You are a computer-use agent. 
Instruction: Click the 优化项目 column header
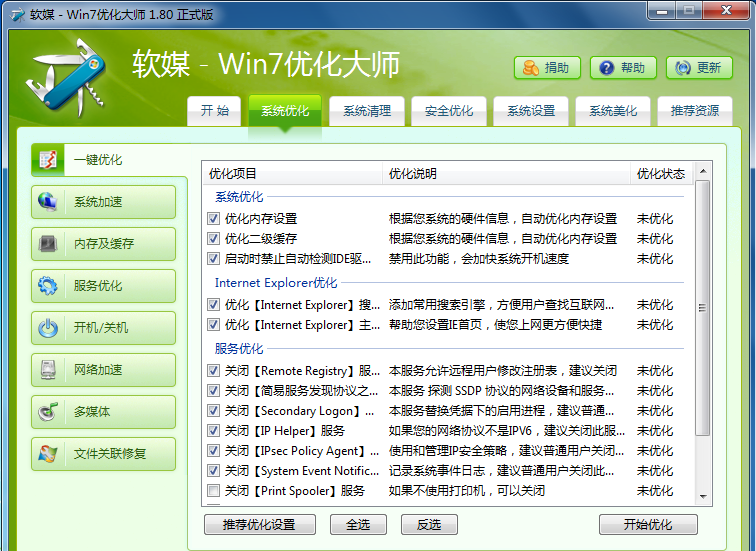293,174
